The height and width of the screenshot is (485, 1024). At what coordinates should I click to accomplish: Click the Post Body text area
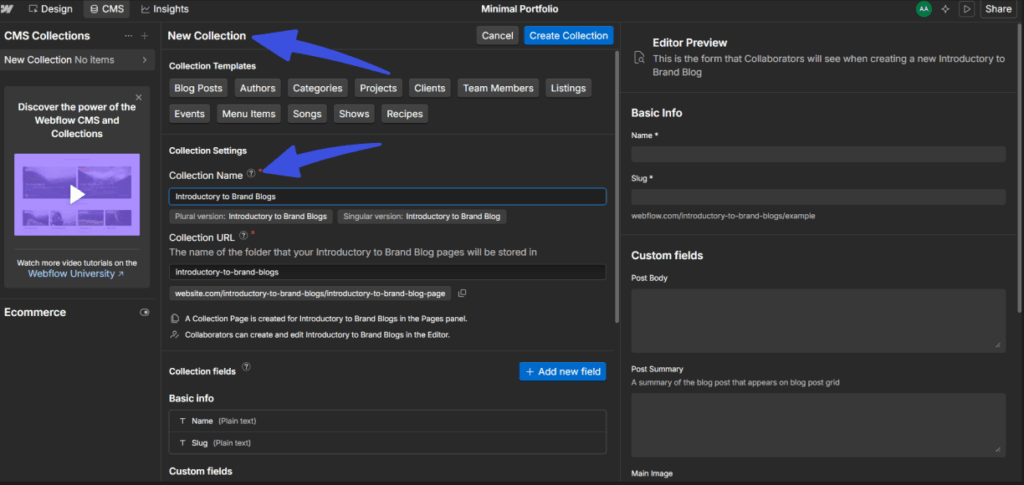pyautogui.click(x=818, y=321)
